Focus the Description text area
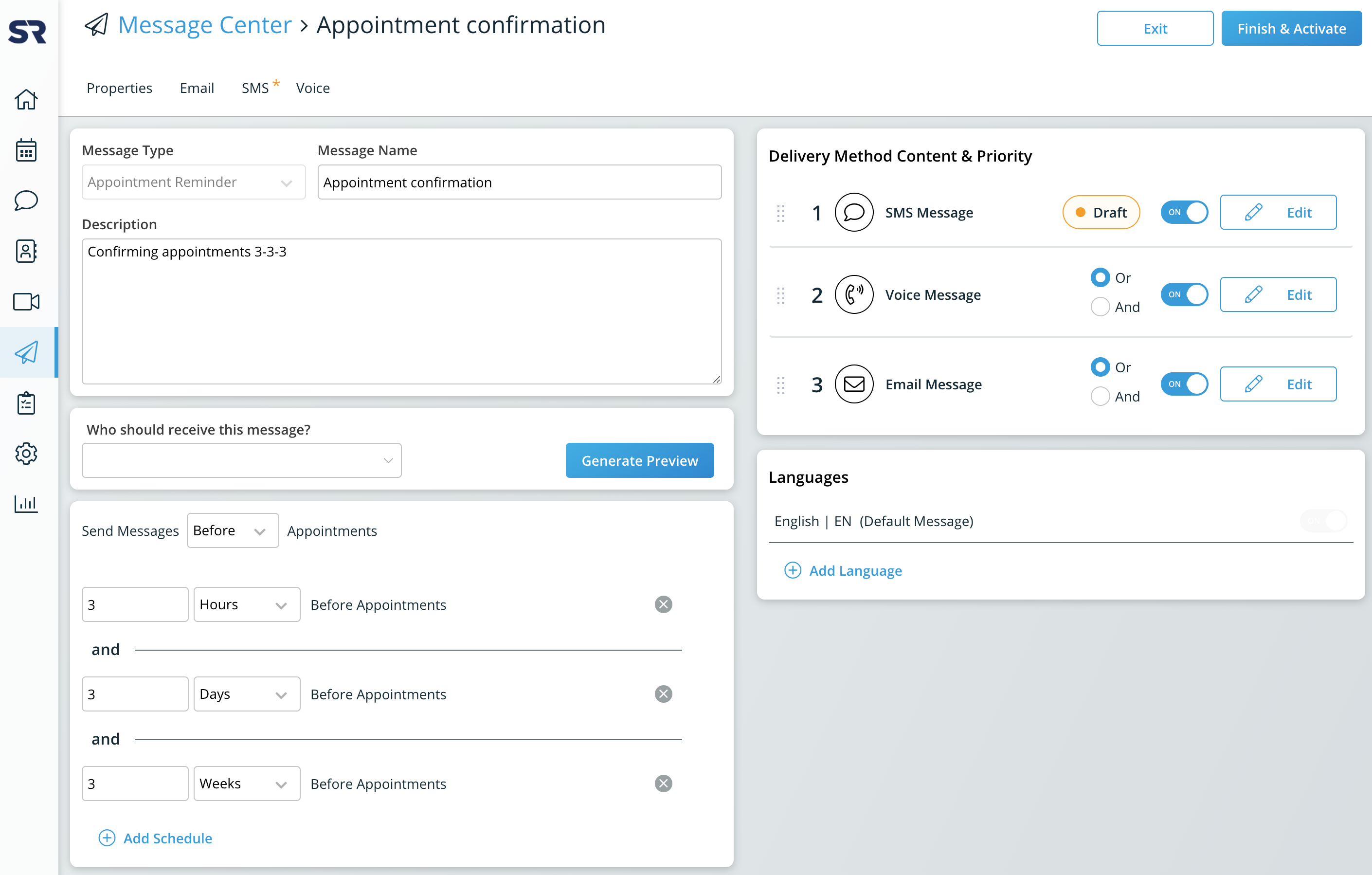 [402, 311]
